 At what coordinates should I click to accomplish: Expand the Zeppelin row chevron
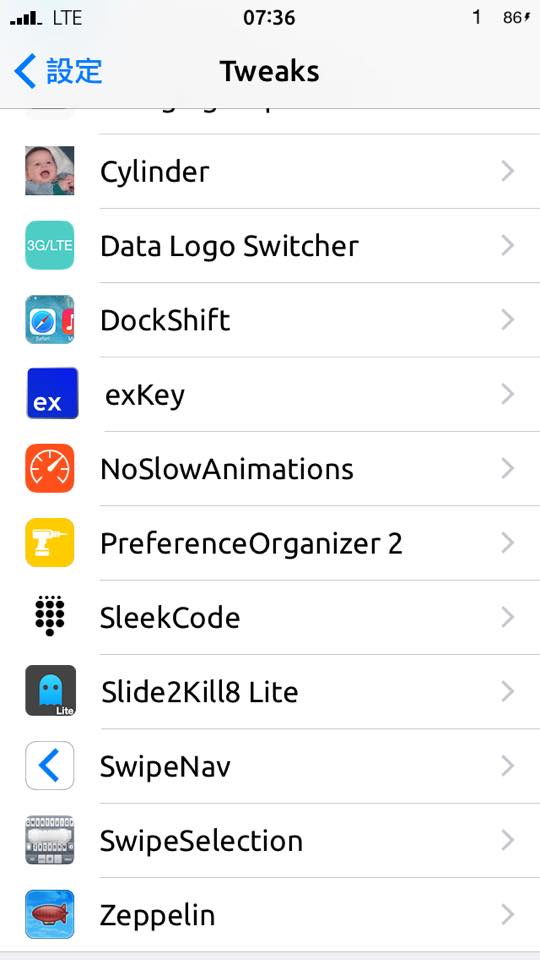[x=507, y=915]
